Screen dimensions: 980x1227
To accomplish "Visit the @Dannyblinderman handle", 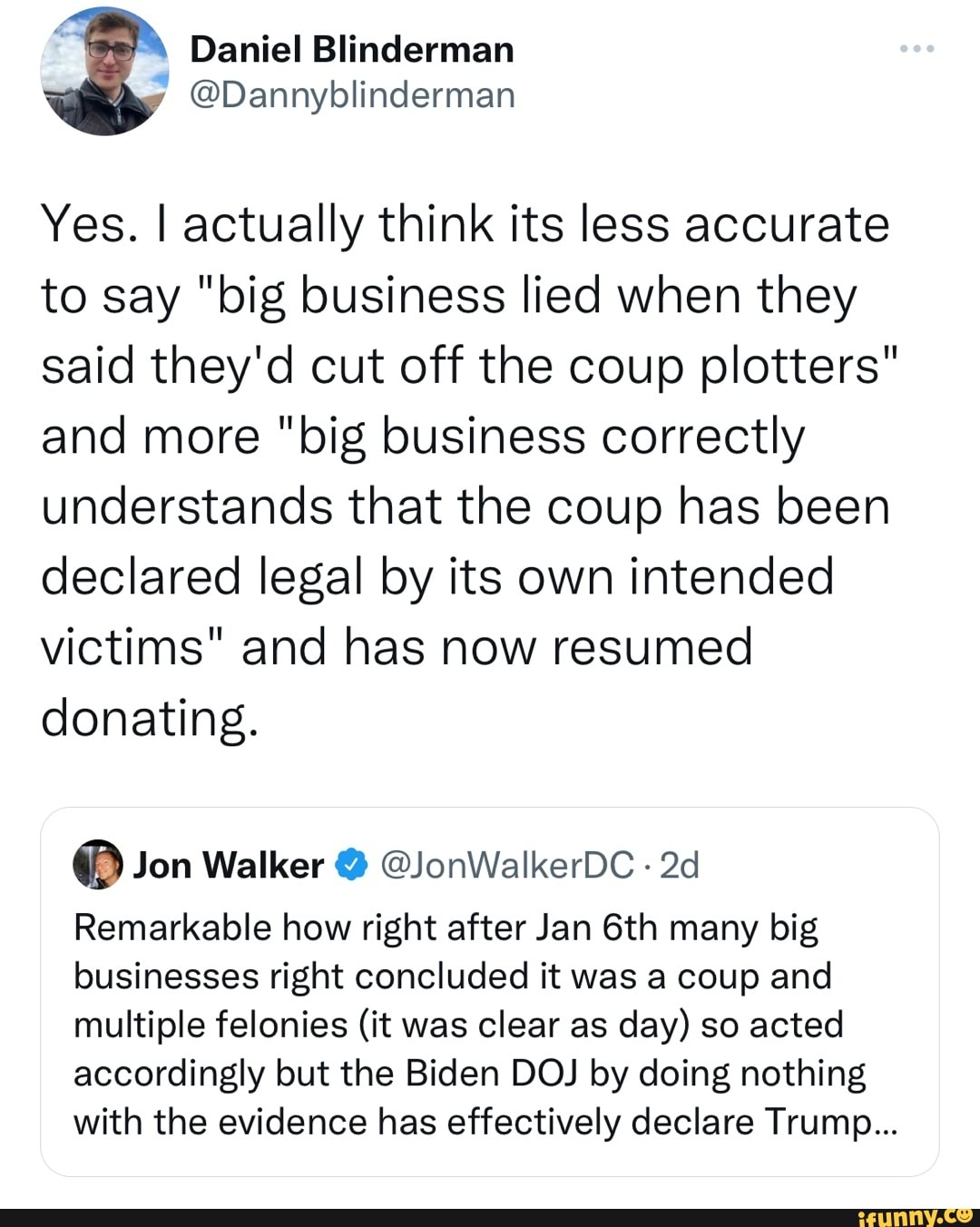I will click(352, 94).
